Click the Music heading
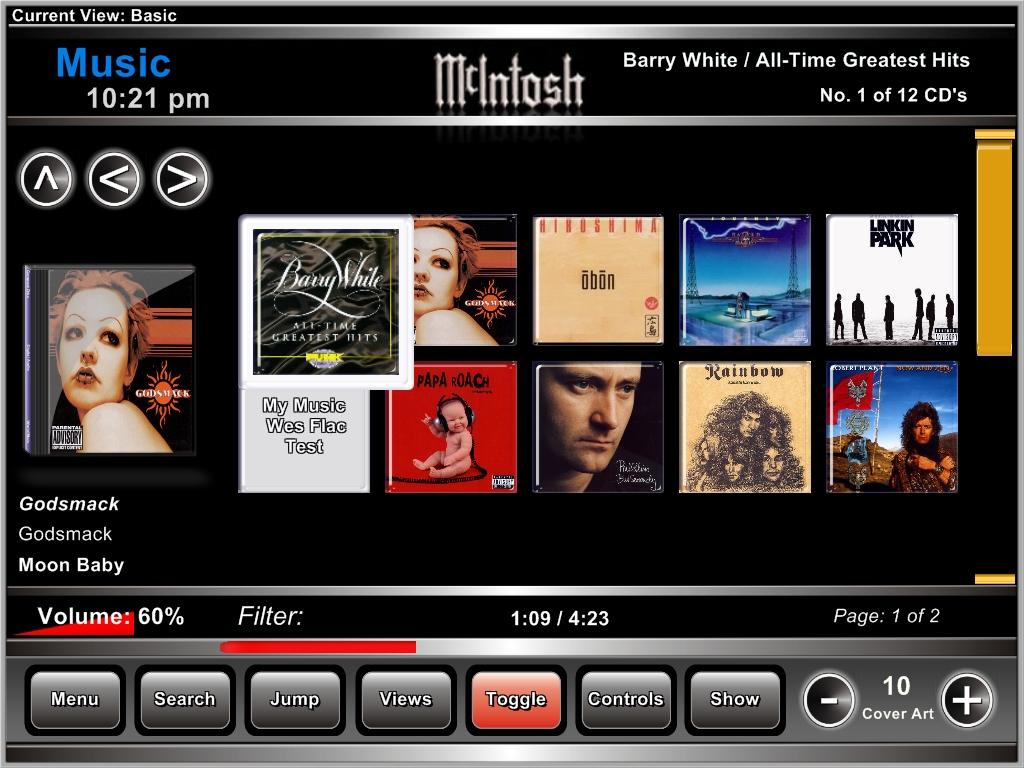The height and width of the screenshot is (768, 1024). pos(114,63)
